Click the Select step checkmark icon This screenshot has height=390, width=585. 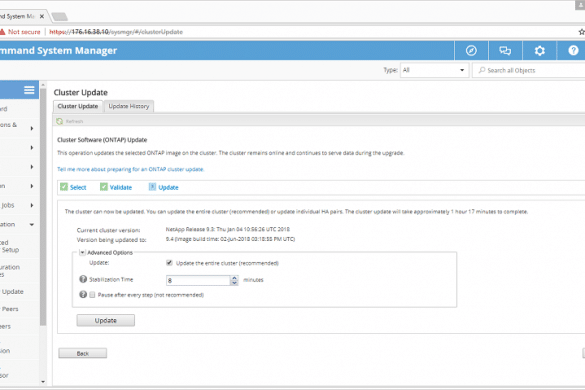pyautogui.click(x=64, y=187)
